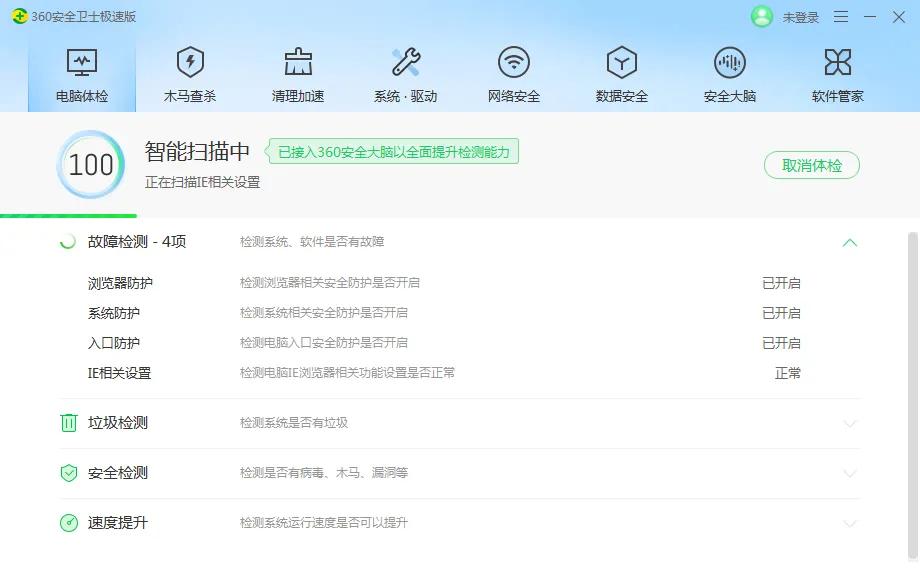The height and width of the screenshot is (580, 920).
Task: Open the 安全大脑 security brain panel
Action: pos(729,75)
